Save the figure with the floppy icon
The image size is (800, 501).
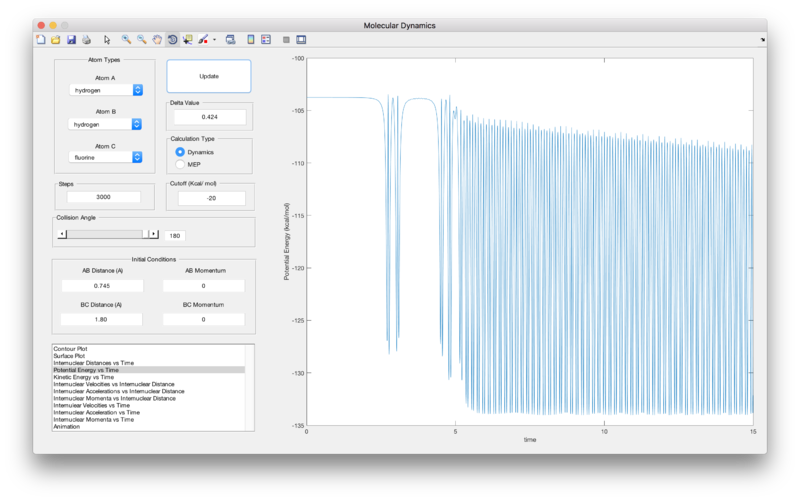coord(71,40)
